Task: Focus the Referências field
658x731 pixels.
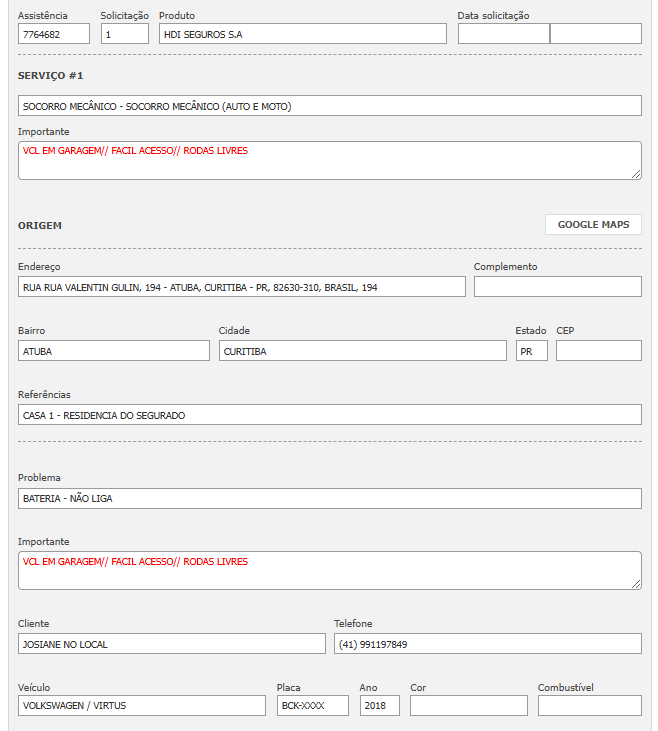Action: (x=329, y=415)
